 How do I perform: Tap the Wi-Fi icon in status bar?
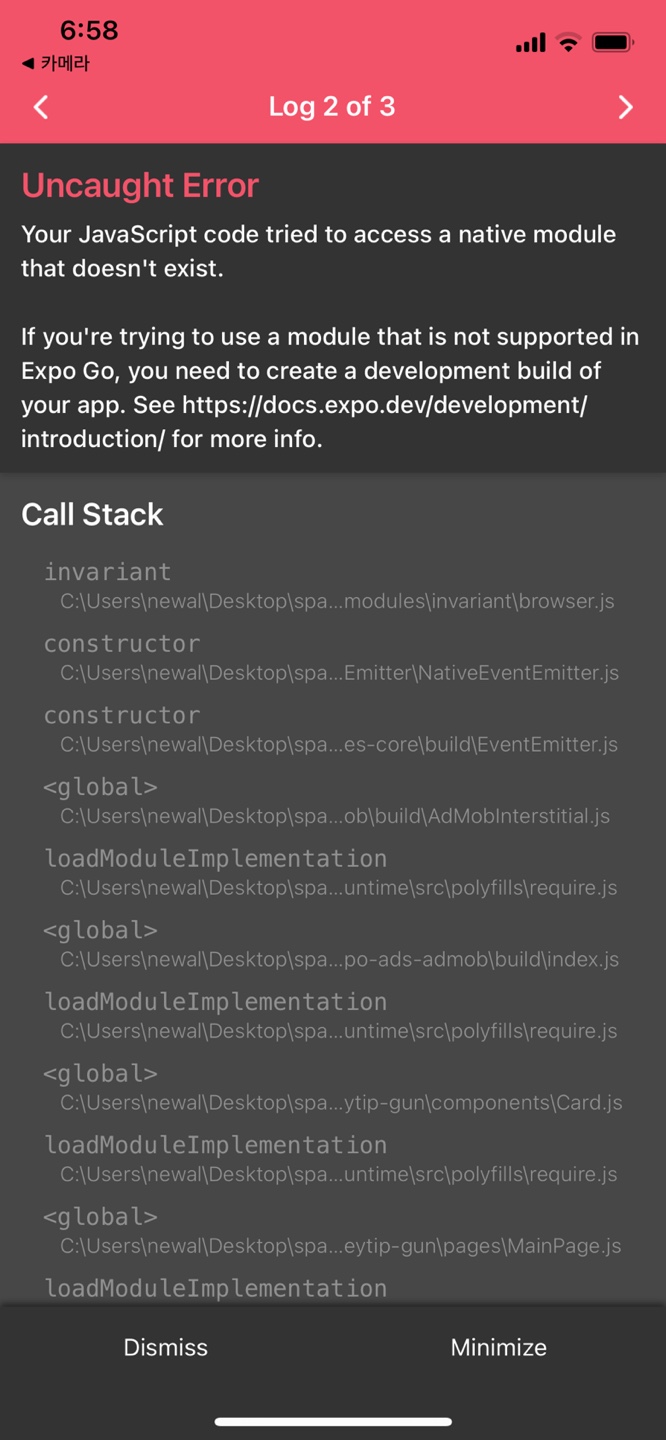tap(569, 43)
